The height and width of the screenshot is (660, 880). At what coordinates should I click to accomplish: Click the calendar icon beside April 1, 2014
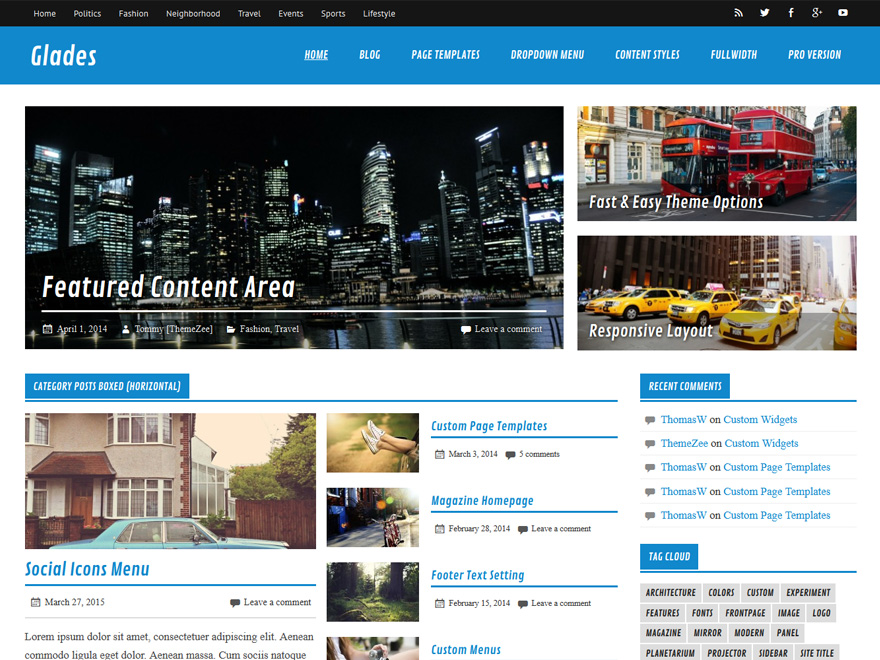coord(48,328)
